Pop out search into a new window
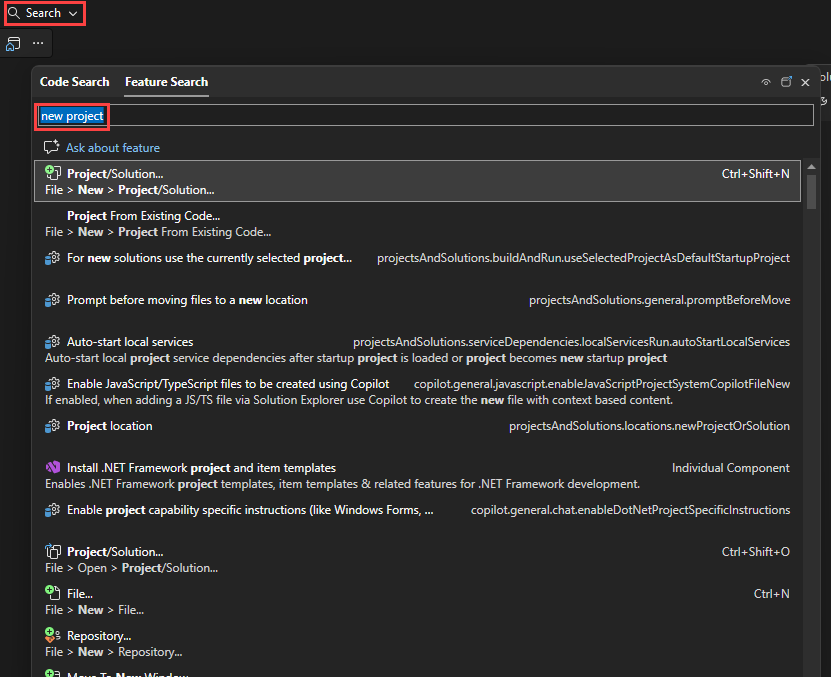This screenshot has height=677, width=831. pos(786,83)
